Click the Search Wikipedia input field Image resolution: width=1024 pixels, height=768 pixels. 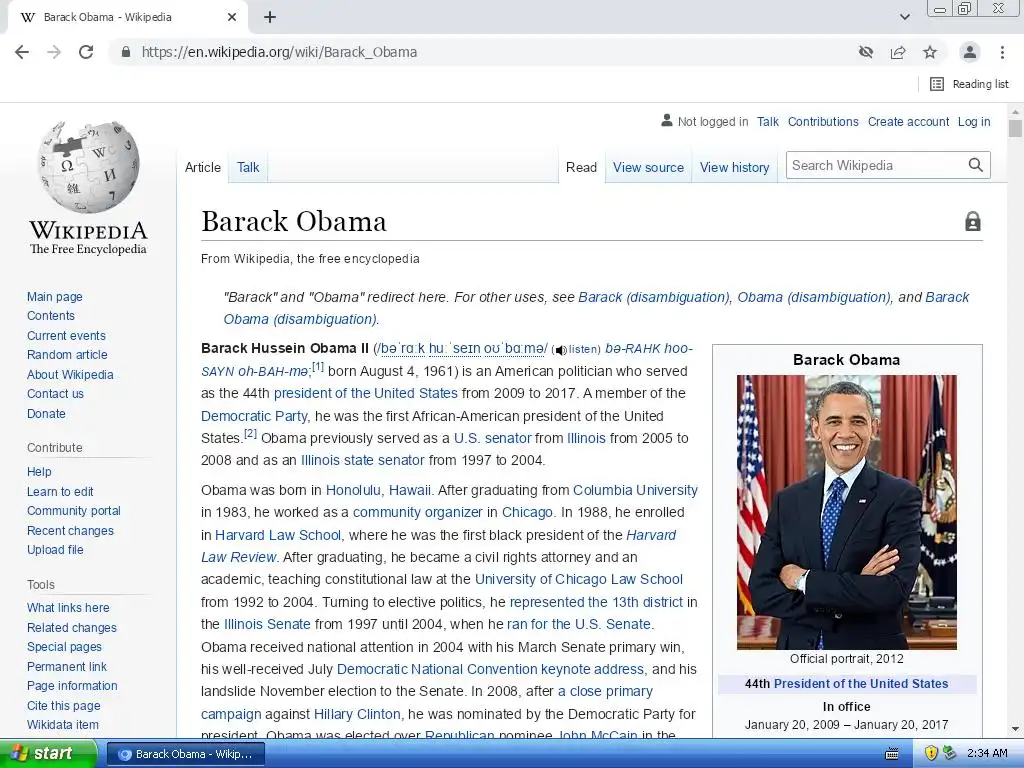click(876, 165)
